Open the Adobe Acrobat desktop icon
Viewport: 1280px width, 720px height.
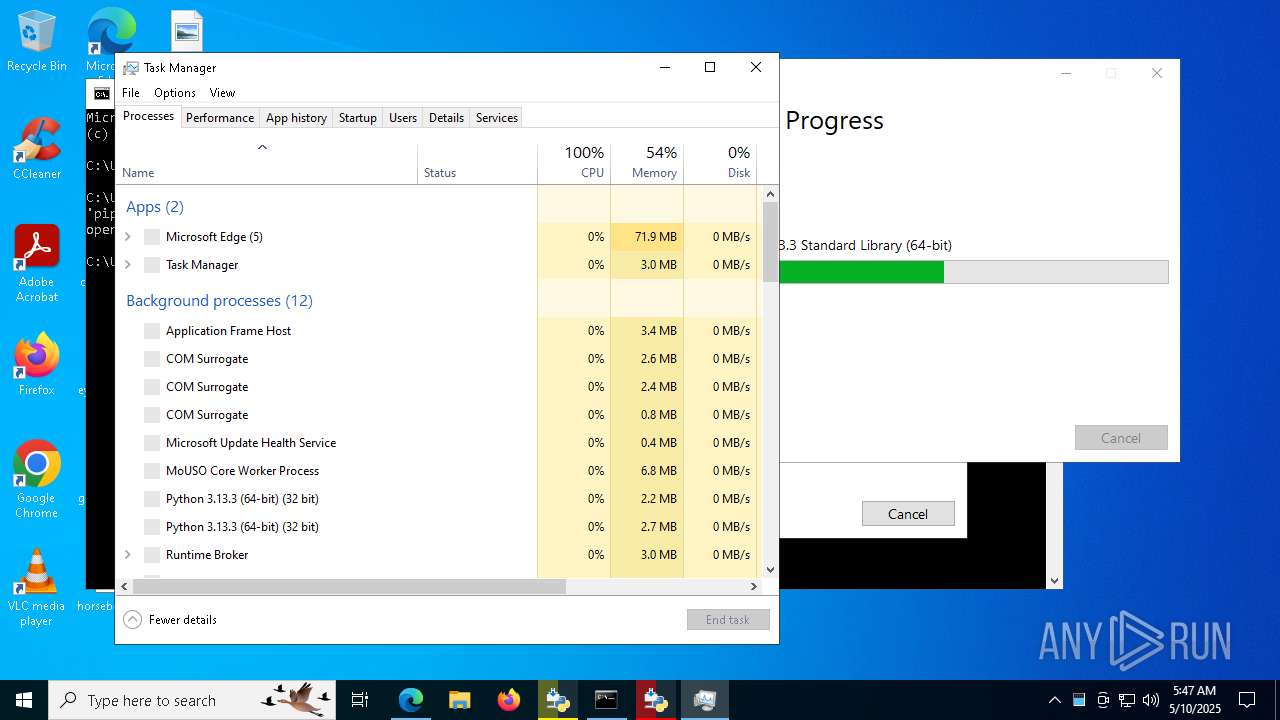36,263
